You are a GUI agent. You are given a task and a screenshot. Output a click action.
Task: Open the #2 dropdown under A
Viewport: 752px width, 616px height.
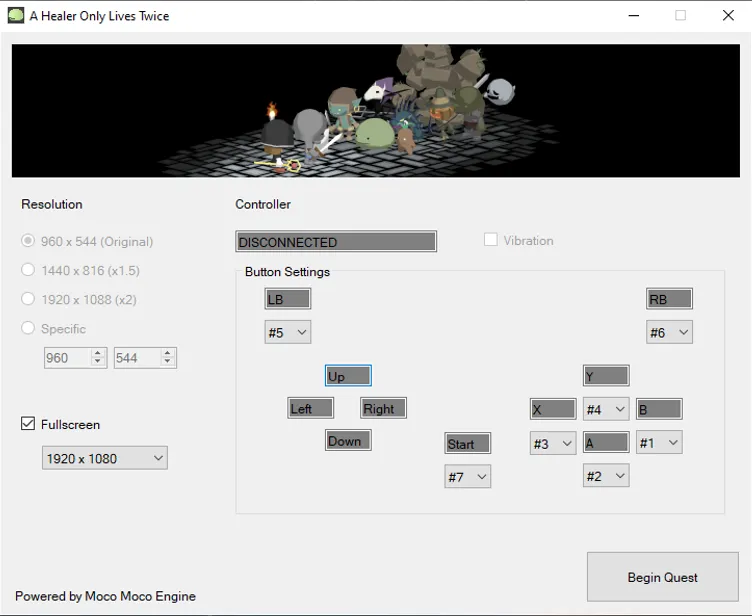[606, 475]
